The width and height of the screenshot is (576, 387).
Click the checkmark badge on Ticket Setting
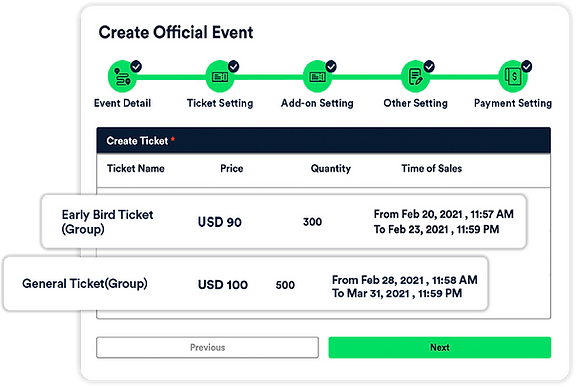(x=234, y=66)
